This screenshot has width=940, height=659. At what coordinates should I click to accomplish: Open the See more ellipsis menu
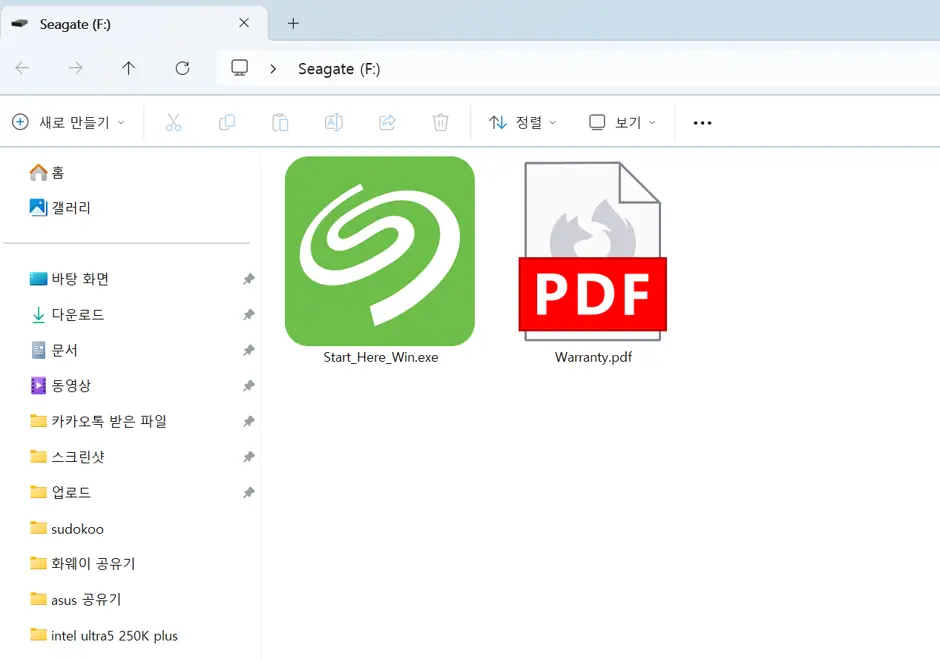click(x=702, y=123)
